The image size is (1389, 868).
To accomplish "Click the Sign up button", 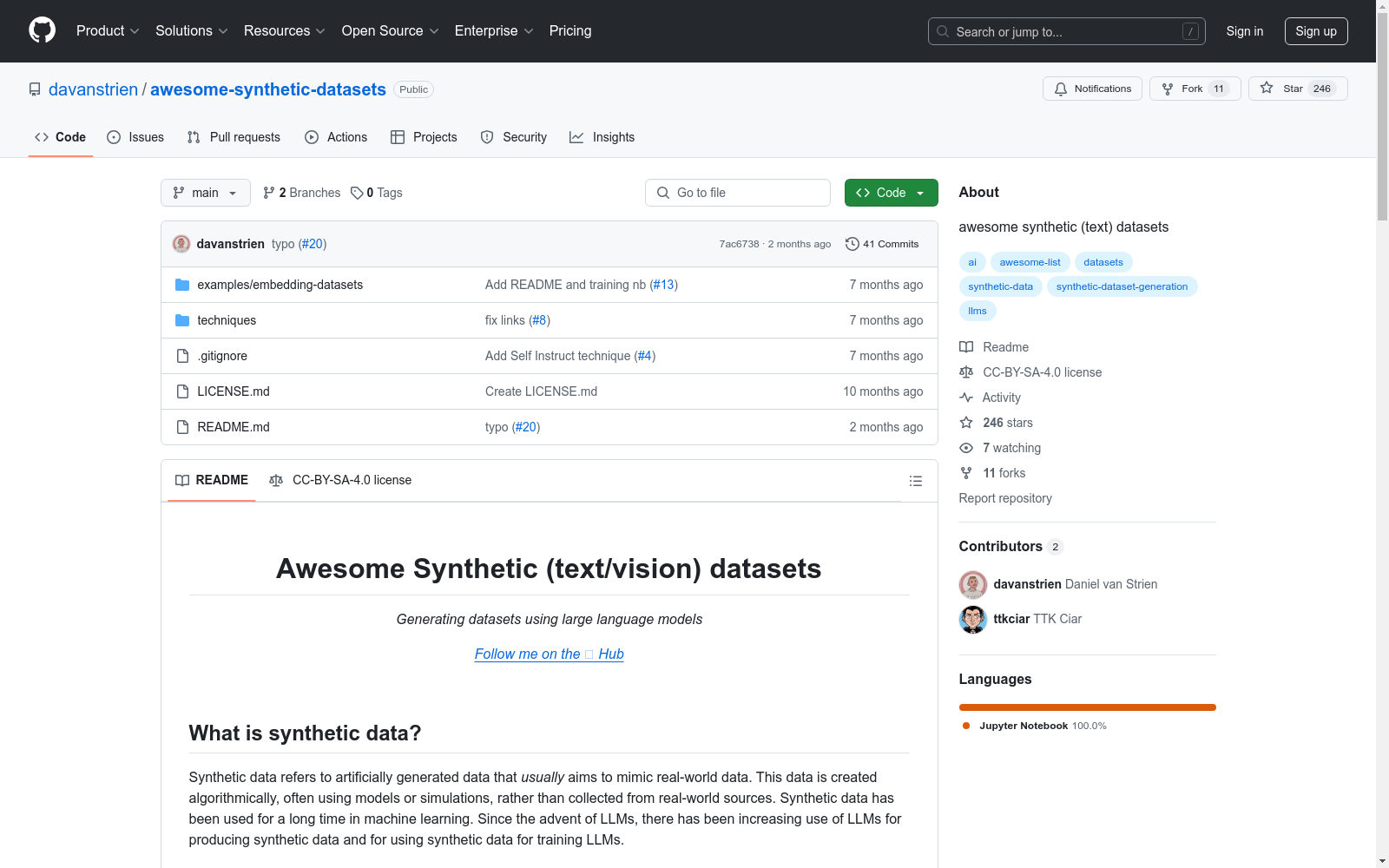I will click(x=1316, y=31).
